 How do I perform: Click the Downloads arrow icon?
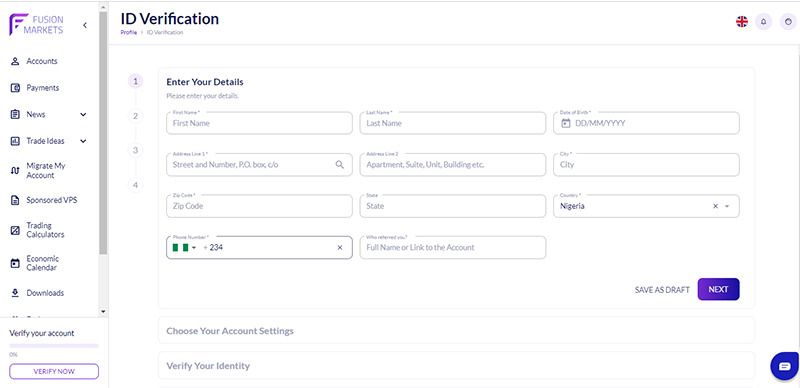tap(15, 293)
